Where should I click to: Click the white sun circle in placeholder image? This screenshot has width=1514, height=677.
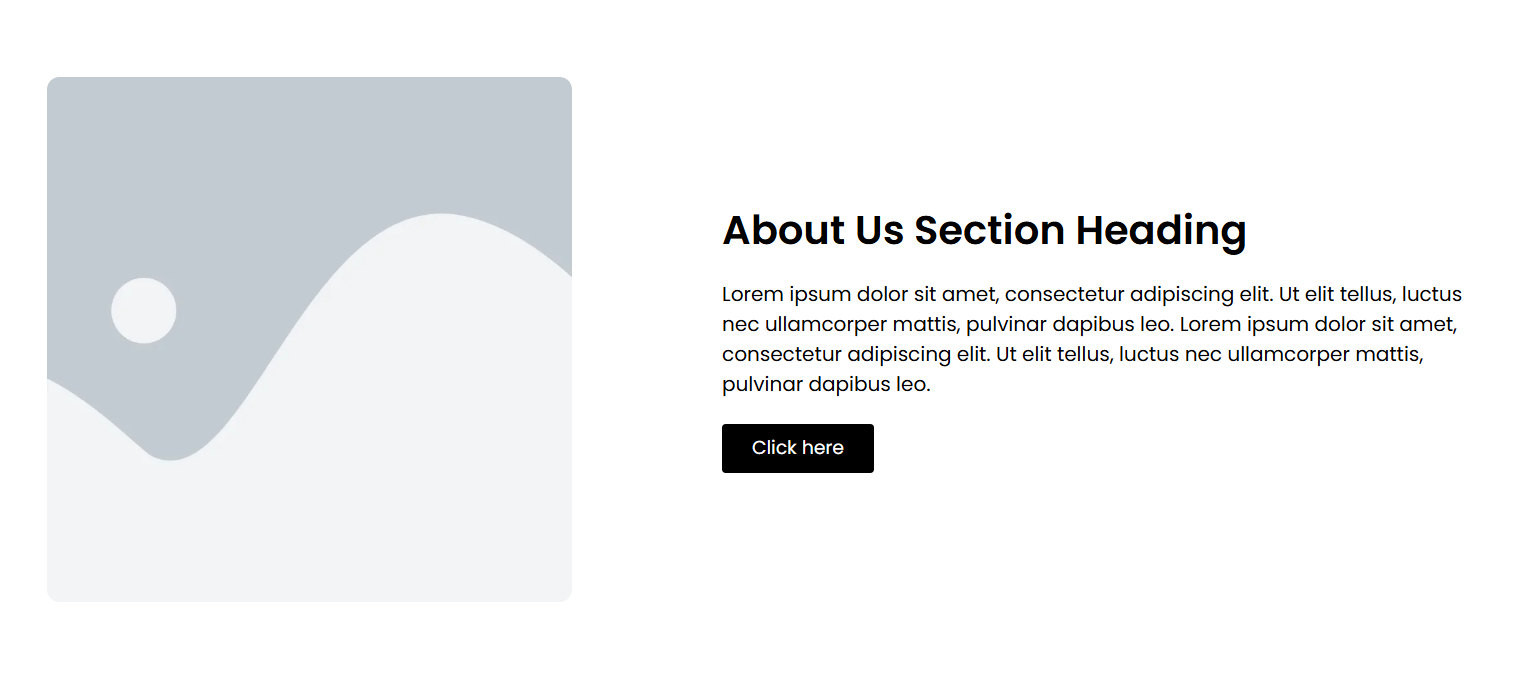(x=144, y=310)
